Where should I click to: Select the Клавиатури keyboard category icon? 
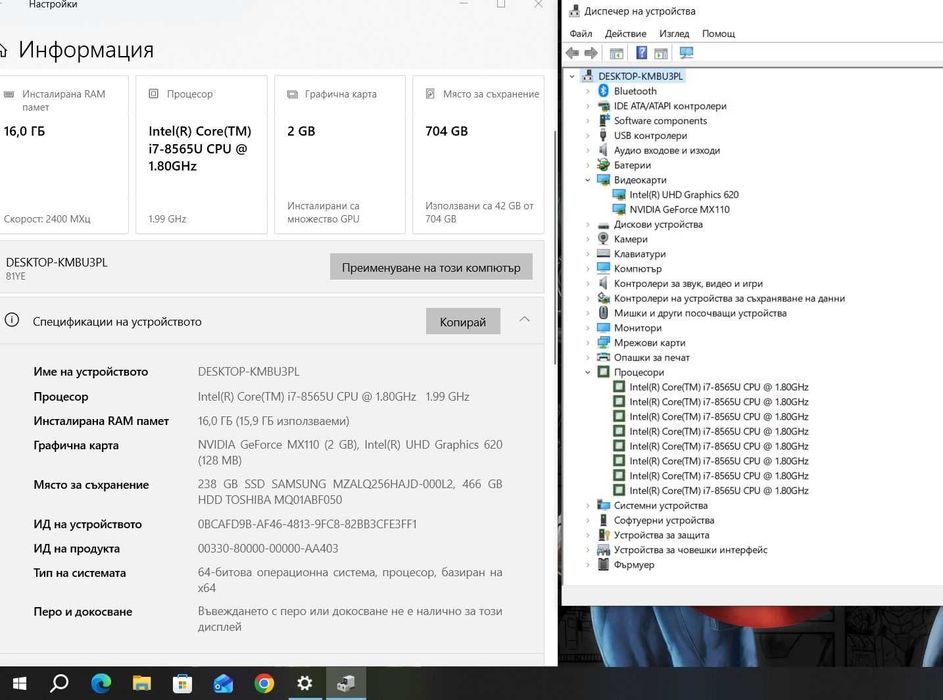click(x=603, y=254)
